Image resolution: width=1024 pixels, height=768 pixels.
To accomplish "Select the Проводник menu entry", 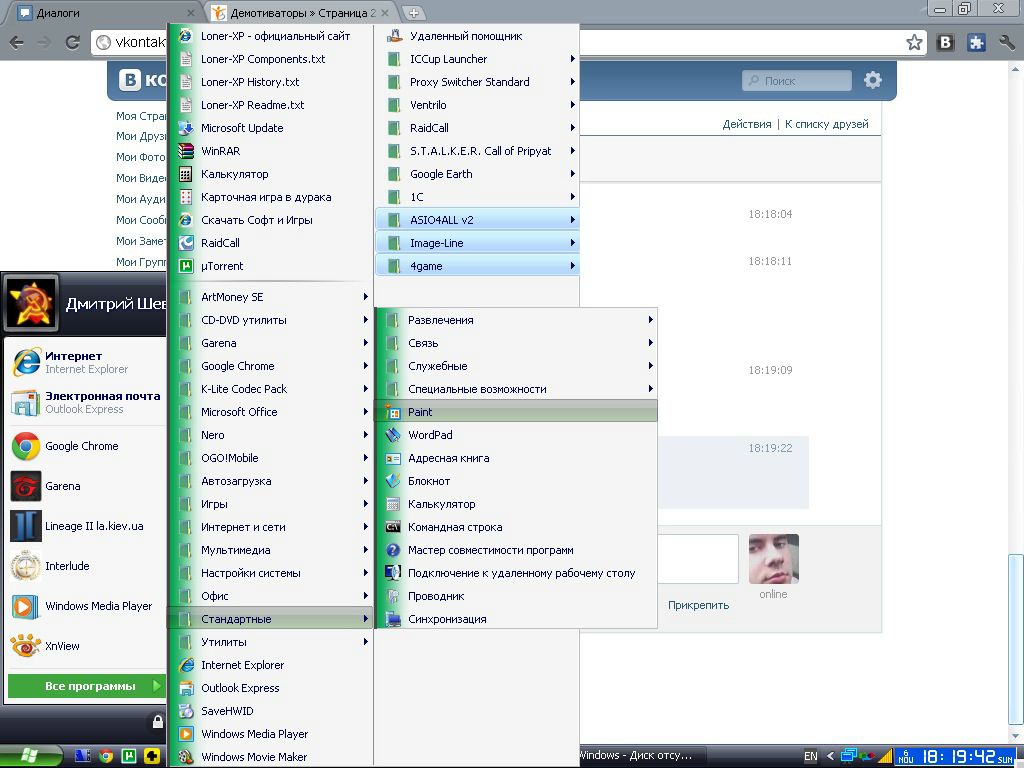I will [515, 596].
